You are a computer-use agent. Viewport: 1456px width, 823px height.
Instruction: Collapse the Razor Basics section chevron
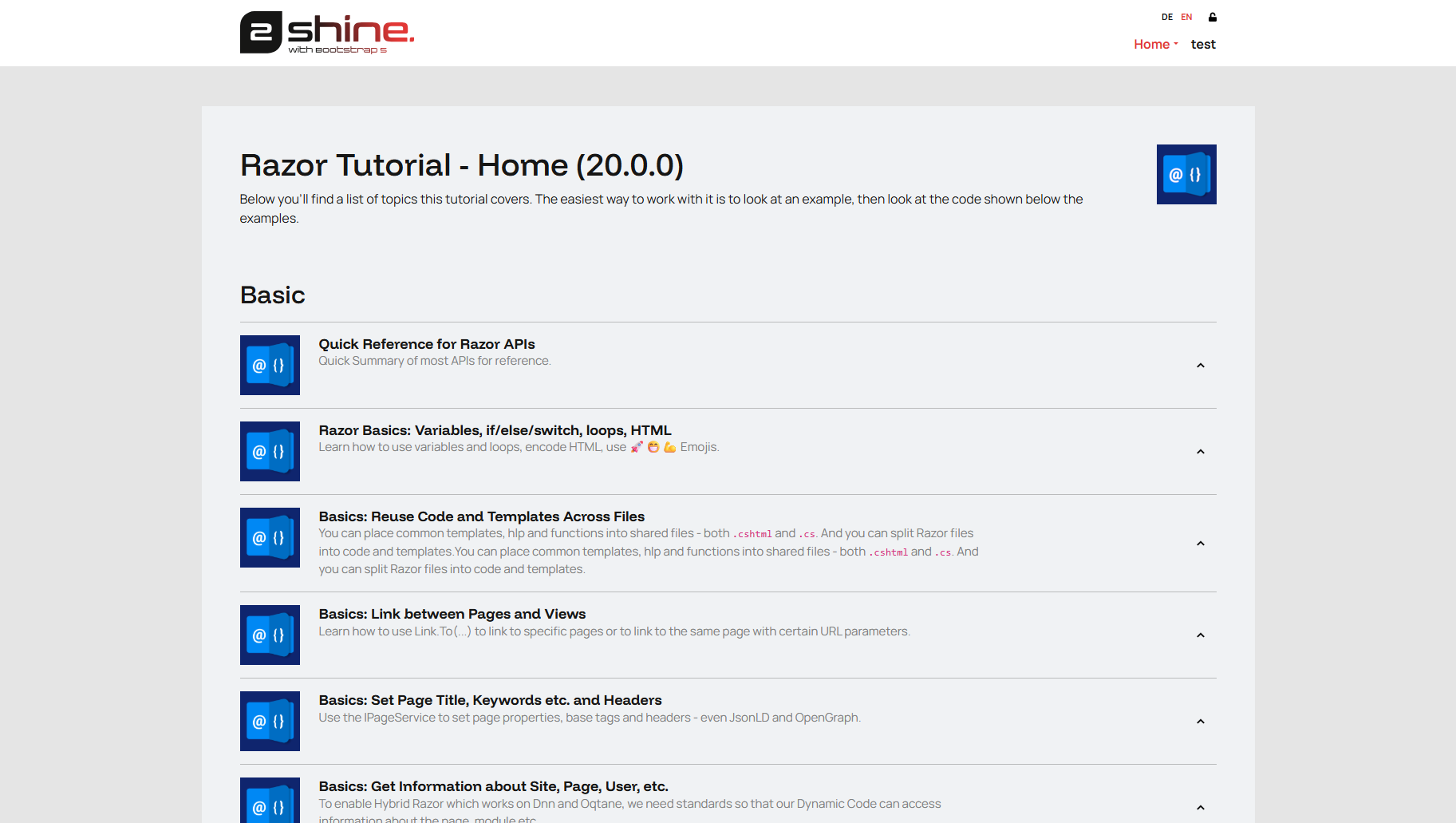(x=1200, y=452)
